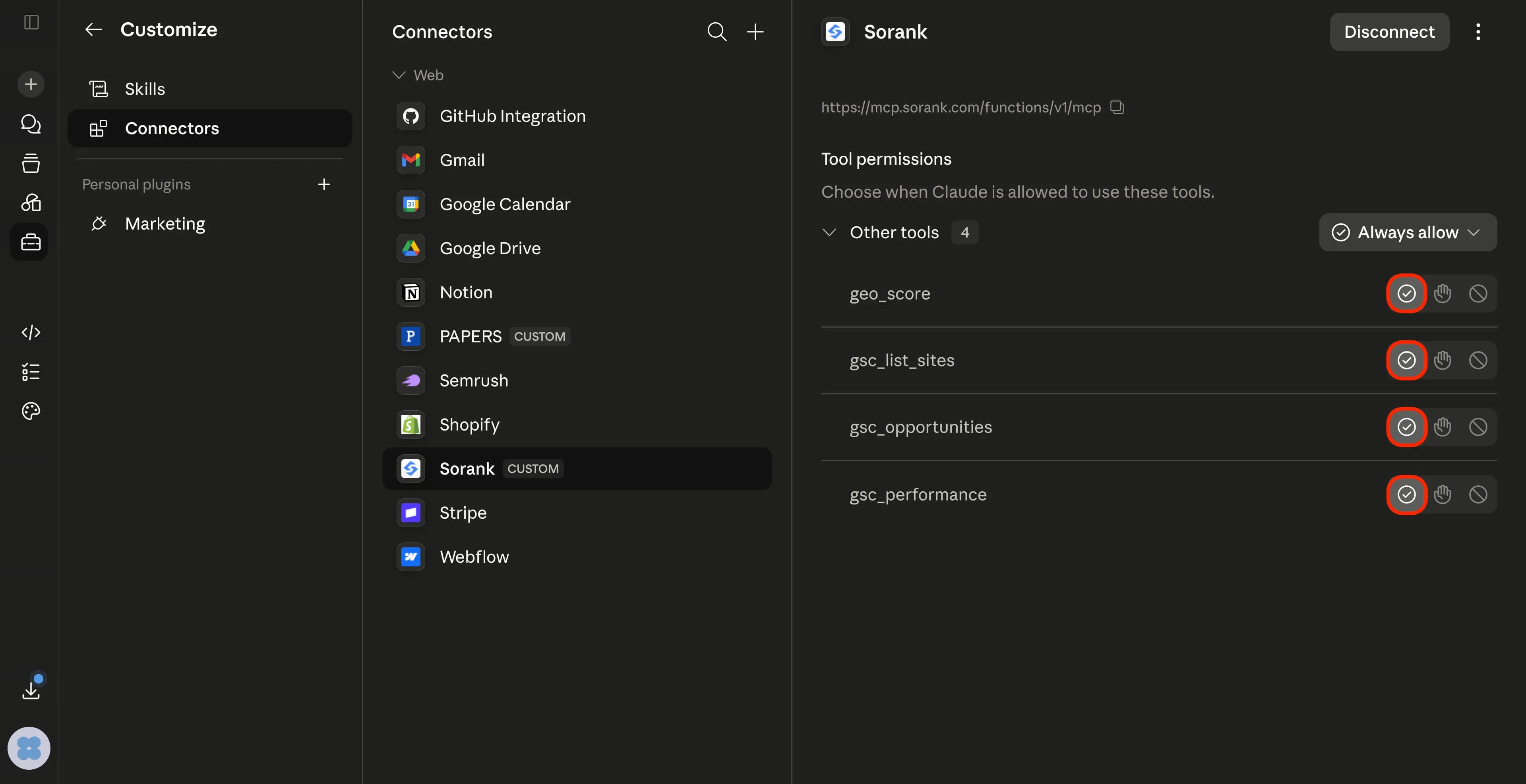Screen dimensions: 1526x784
Task: Open the Always allow dropdown
Action: pos(1408,233)
